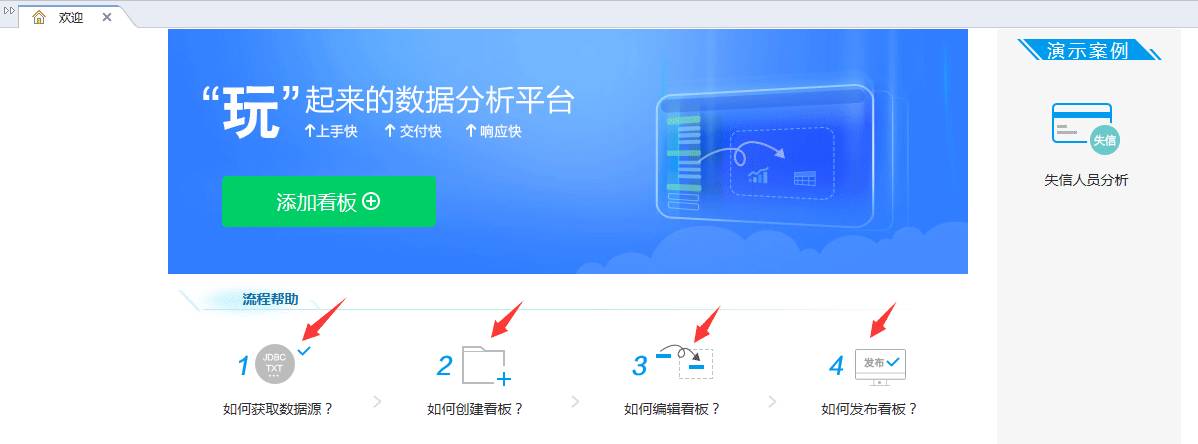Click the 失信人员分析 label

pyautogui.click(x=1086, y=180)
